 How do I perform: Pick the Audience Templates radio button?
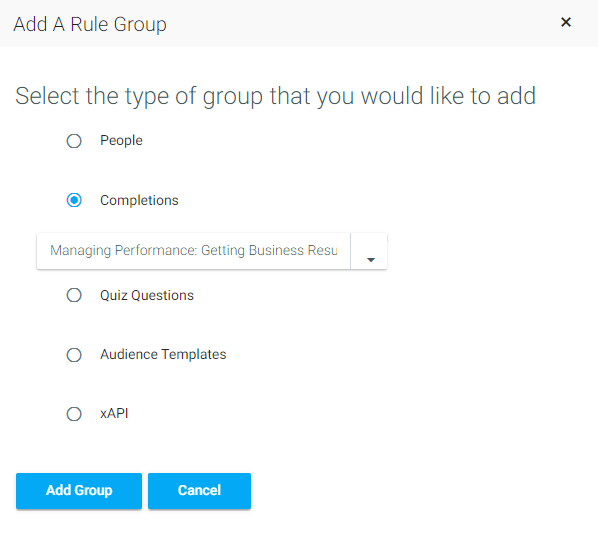click(x=74, y=355)
